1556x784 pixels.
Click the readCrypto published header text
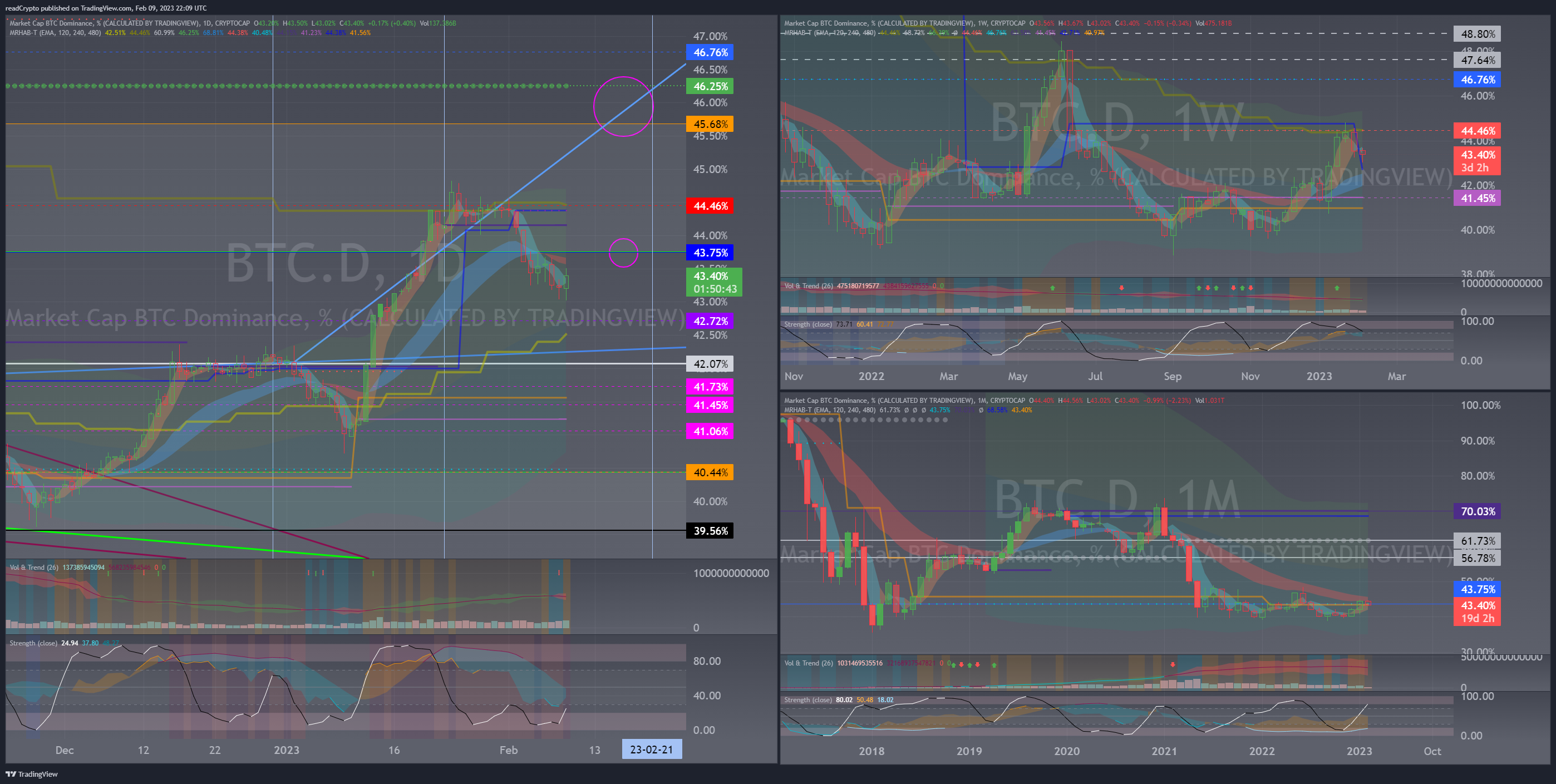tap(106, 8)
